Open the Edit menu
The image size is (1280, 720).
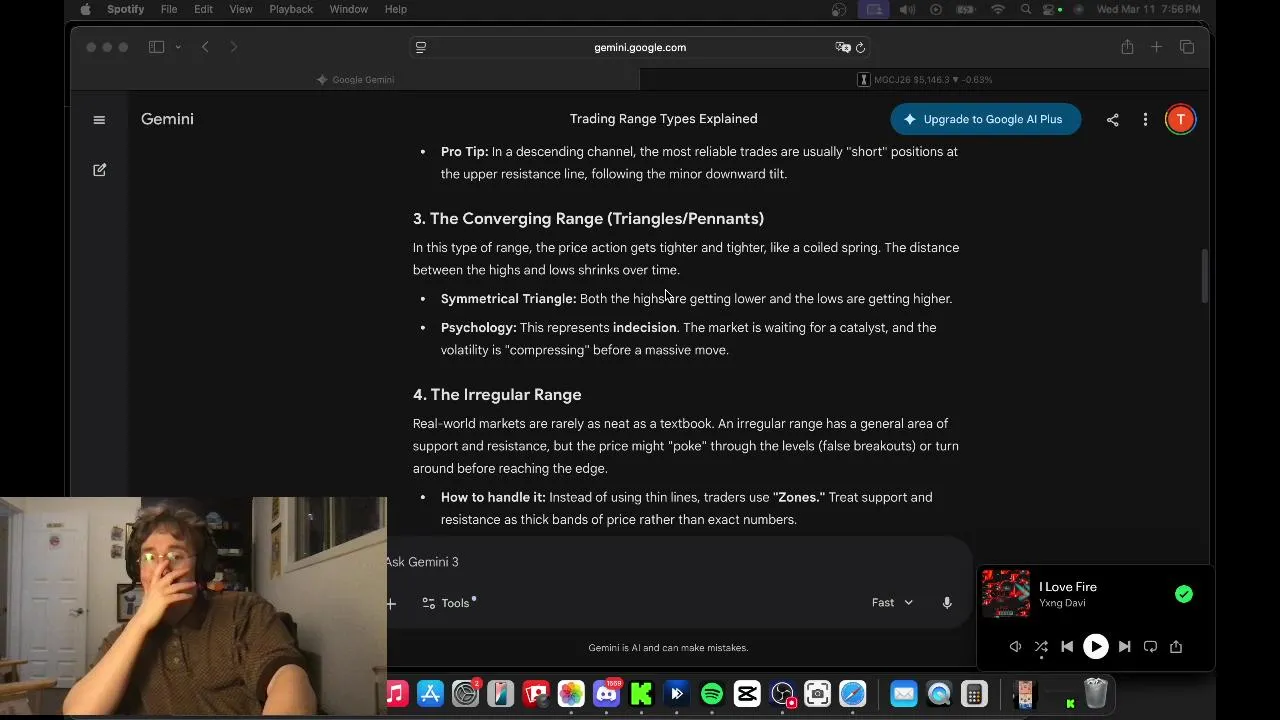coord(203,9)
